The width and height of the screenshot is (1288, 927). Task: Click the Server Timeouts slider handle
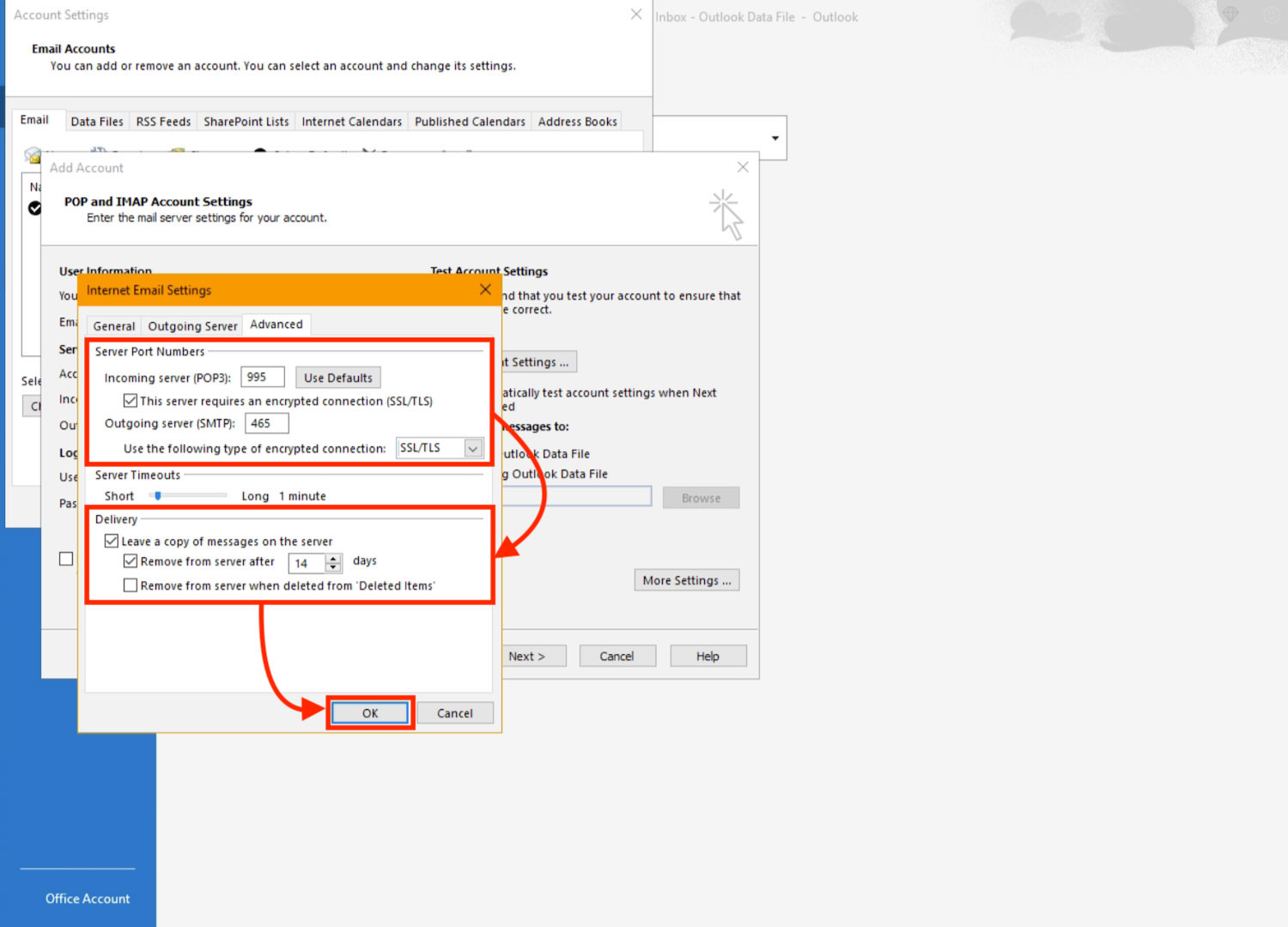[158, 496]
